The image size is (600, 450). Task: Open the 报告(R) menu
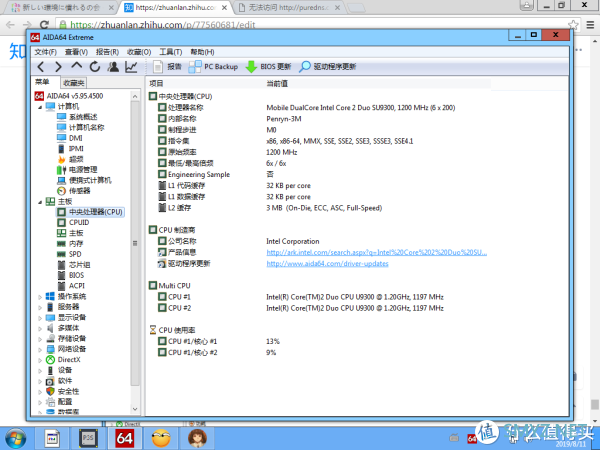point(107,52)
